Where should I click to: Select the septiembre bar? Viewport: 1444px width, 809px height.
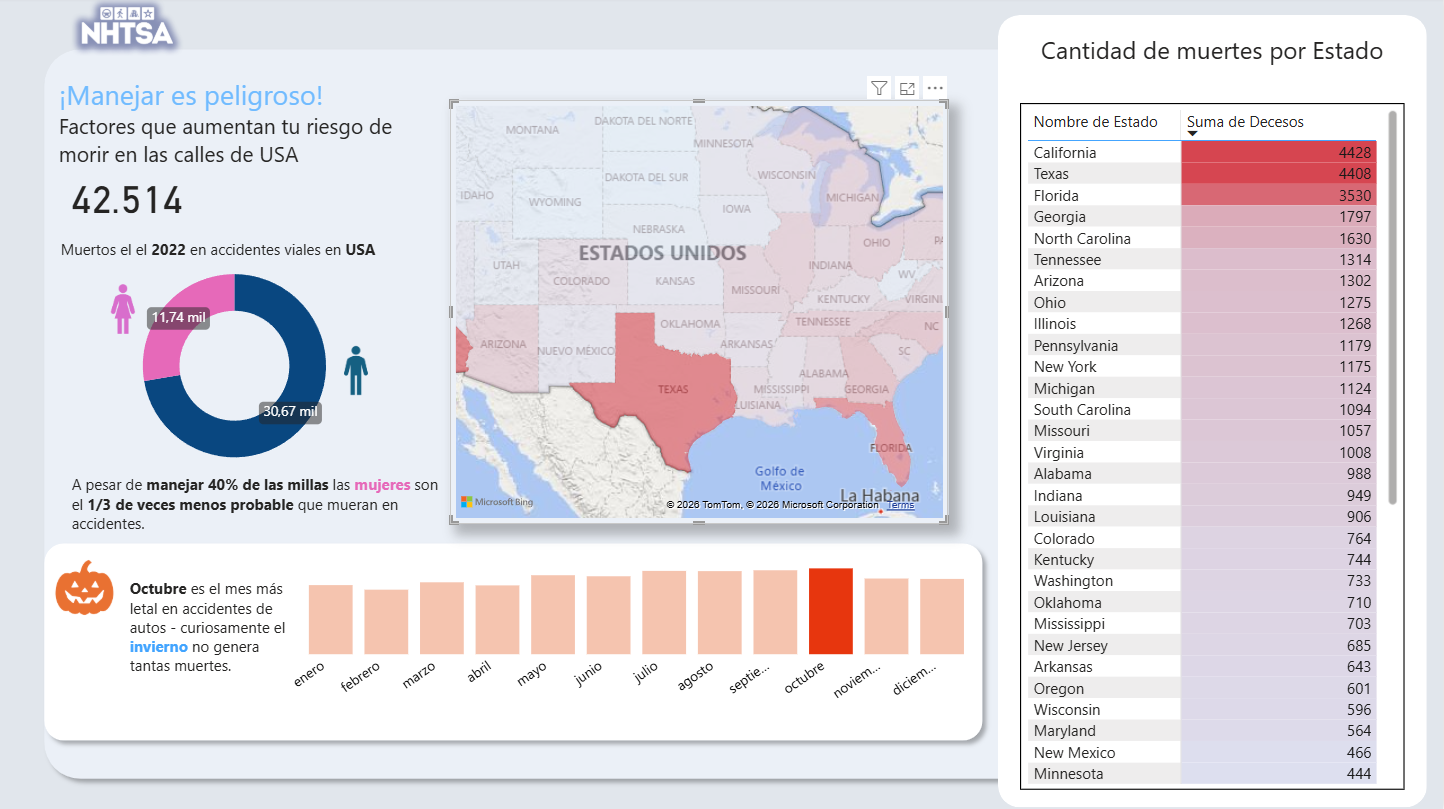(775, 612)
